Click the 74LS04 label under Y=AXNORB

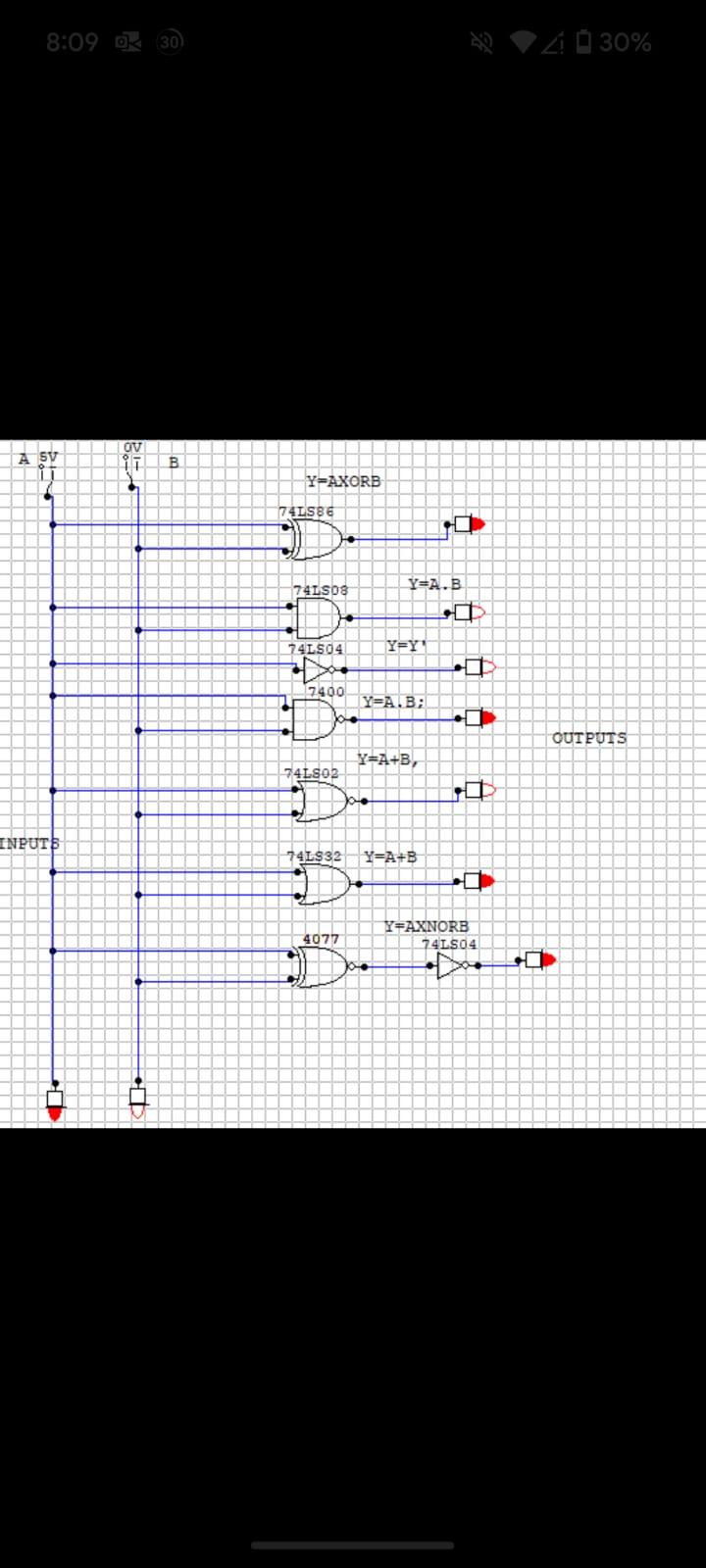coord(449,944)
